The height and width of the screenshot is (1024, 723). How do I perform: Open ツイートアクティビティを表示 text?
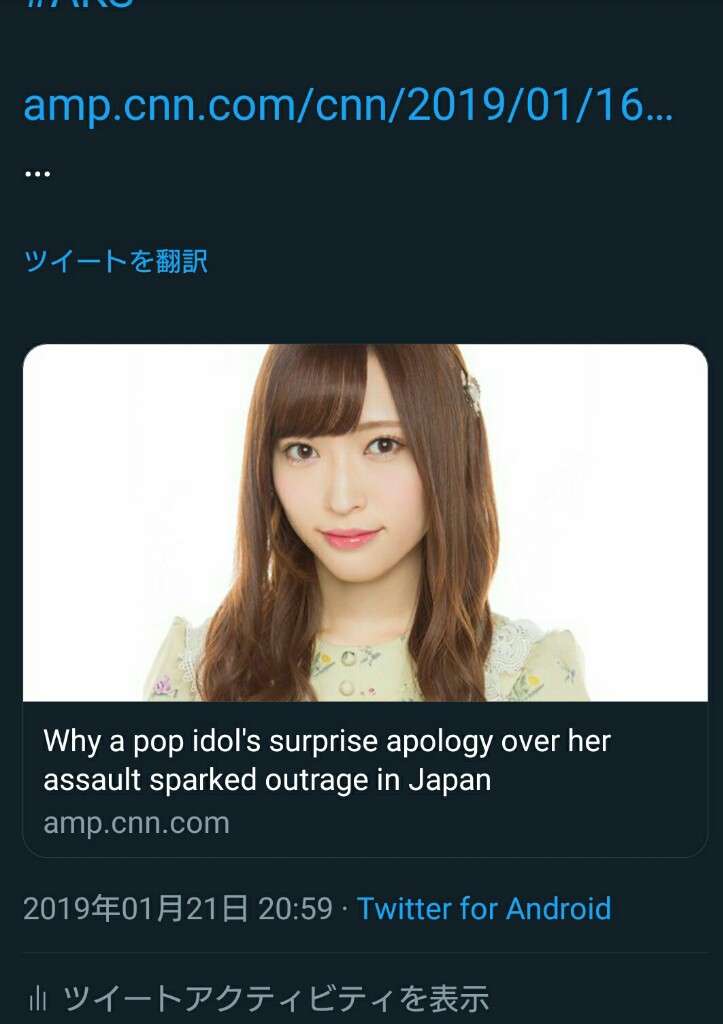(276, 999)
